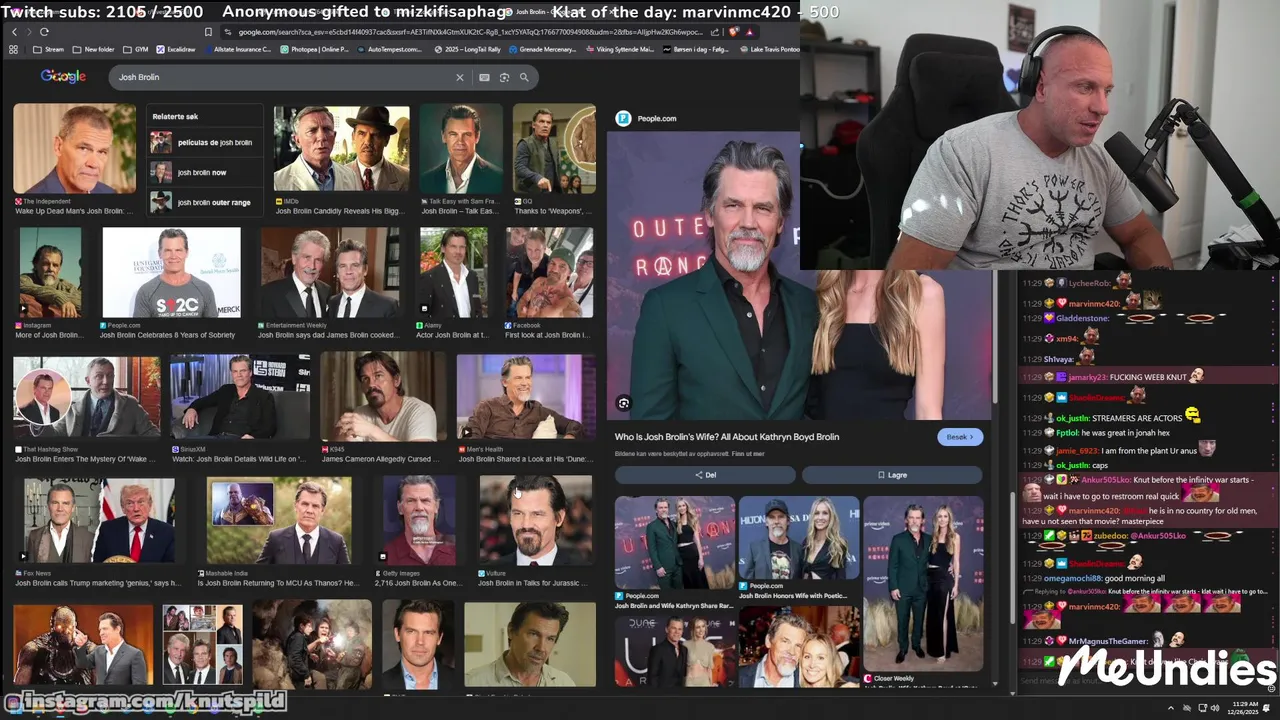The height and width of the screenshot is (720, 1280).
Task: Open Fox News Trump marketing genius image
Action: click(x=98, y=520)
